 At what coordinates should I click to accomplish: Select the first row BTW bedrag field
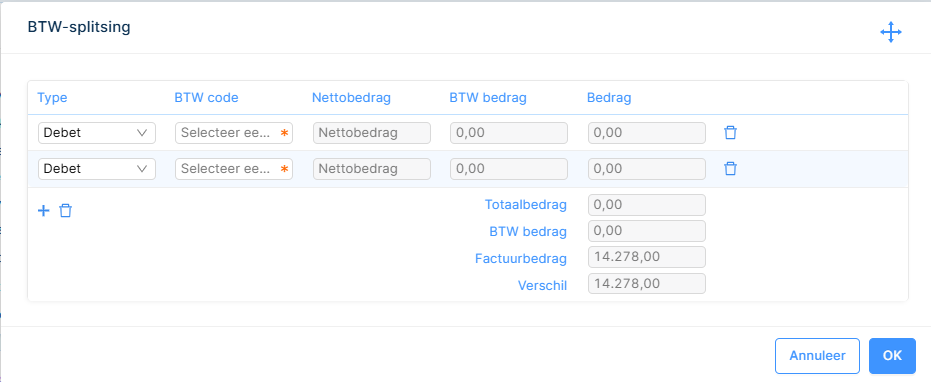pos(509,133)
